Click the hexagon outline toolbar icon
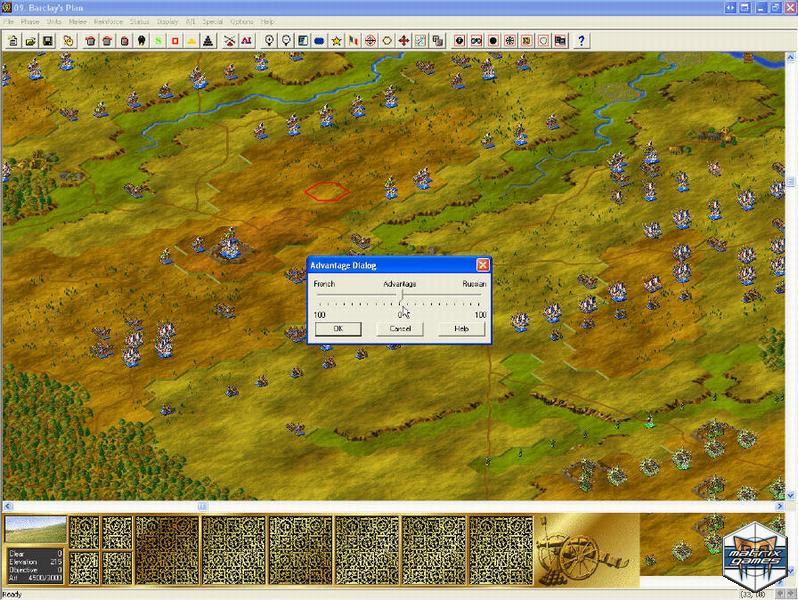 click(387, 41)
